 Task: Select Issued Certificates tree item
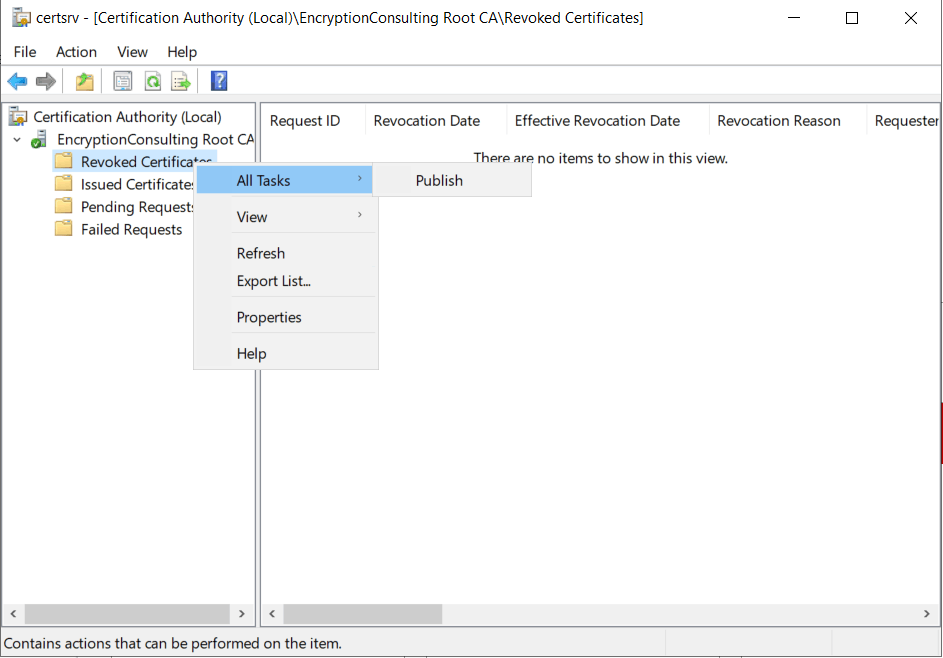point(137,184)
